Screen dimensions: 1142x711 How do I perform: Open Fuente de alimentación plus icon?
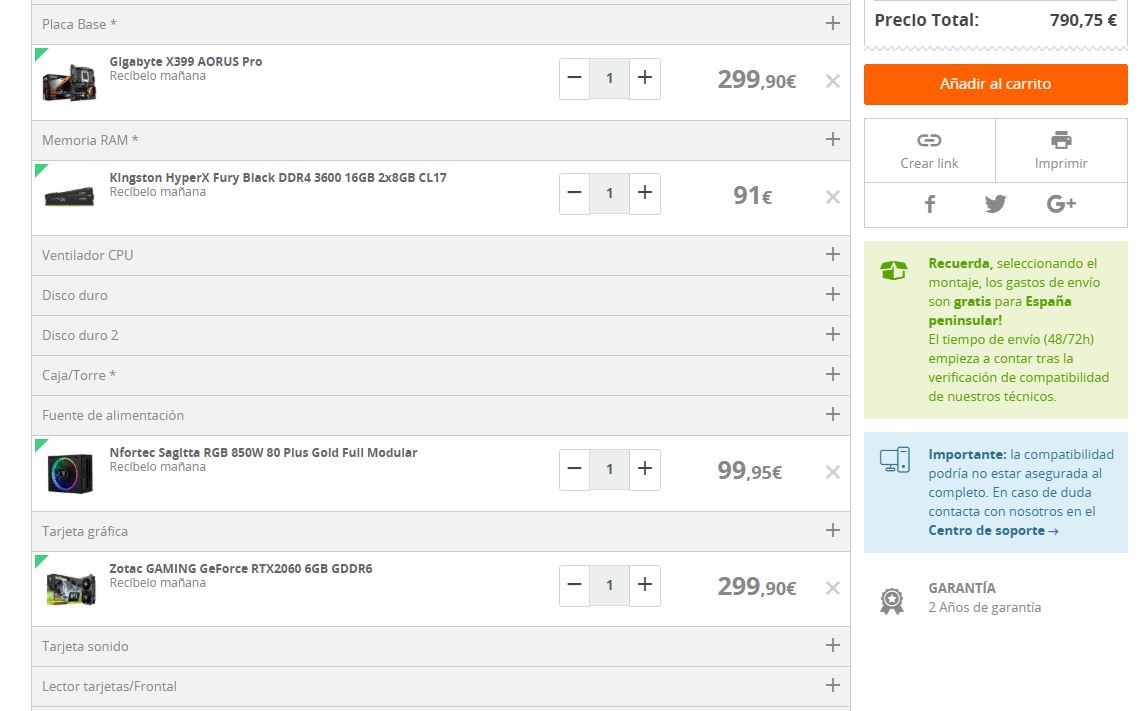(x=832, y=414)
